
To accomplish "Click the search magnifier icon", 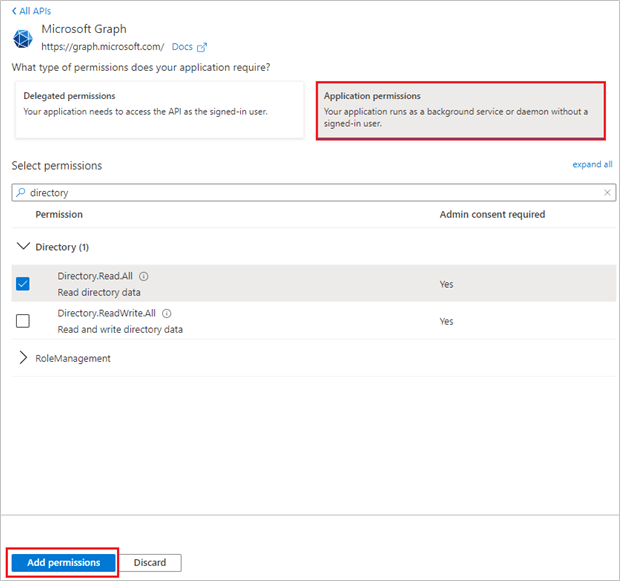I will coord(21,192).
